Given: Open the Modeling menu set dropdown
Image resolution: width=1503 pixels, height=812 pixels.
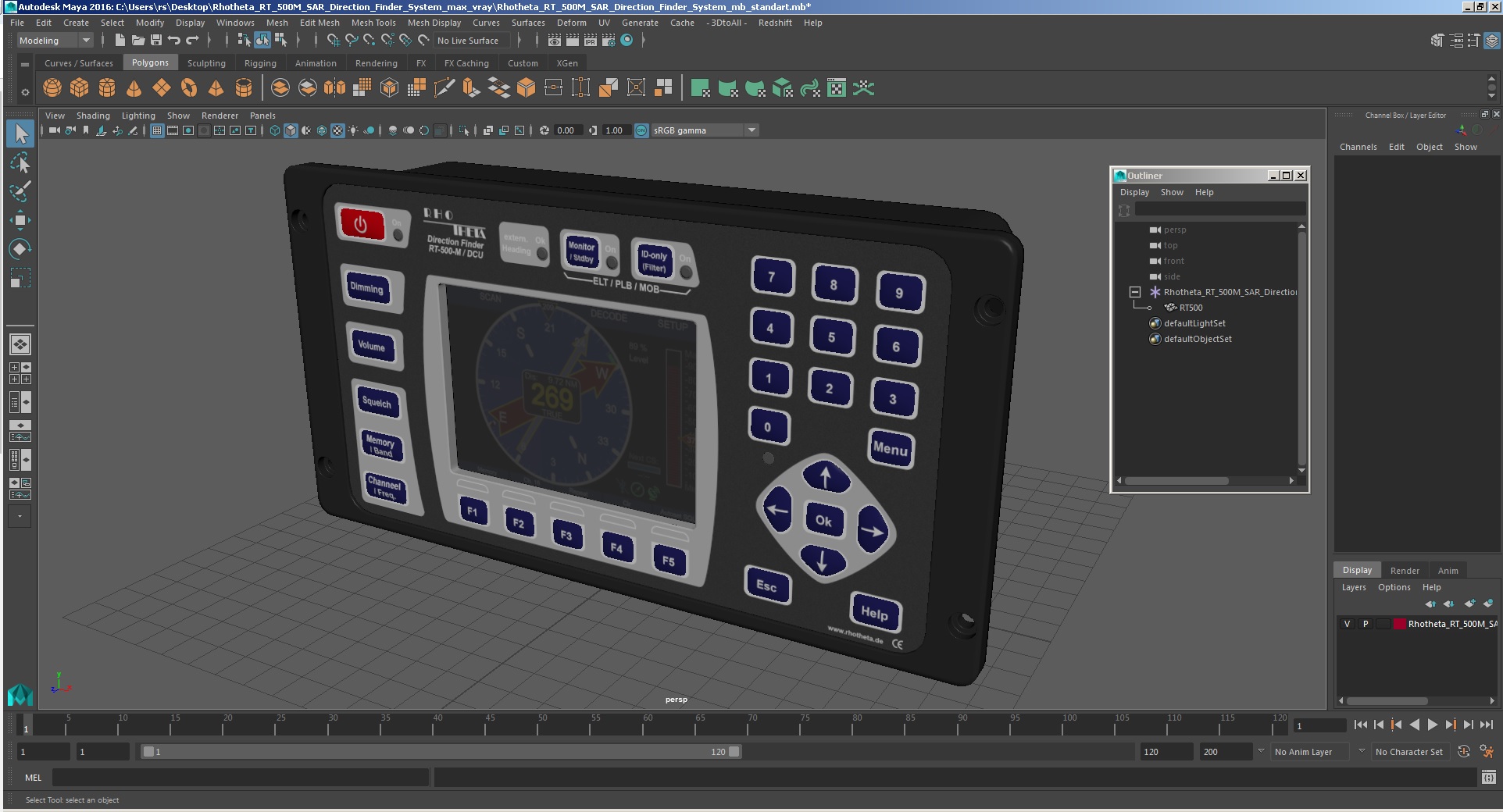Looking at the screenshot, I should pyautogui.click(x=55, y=41).
